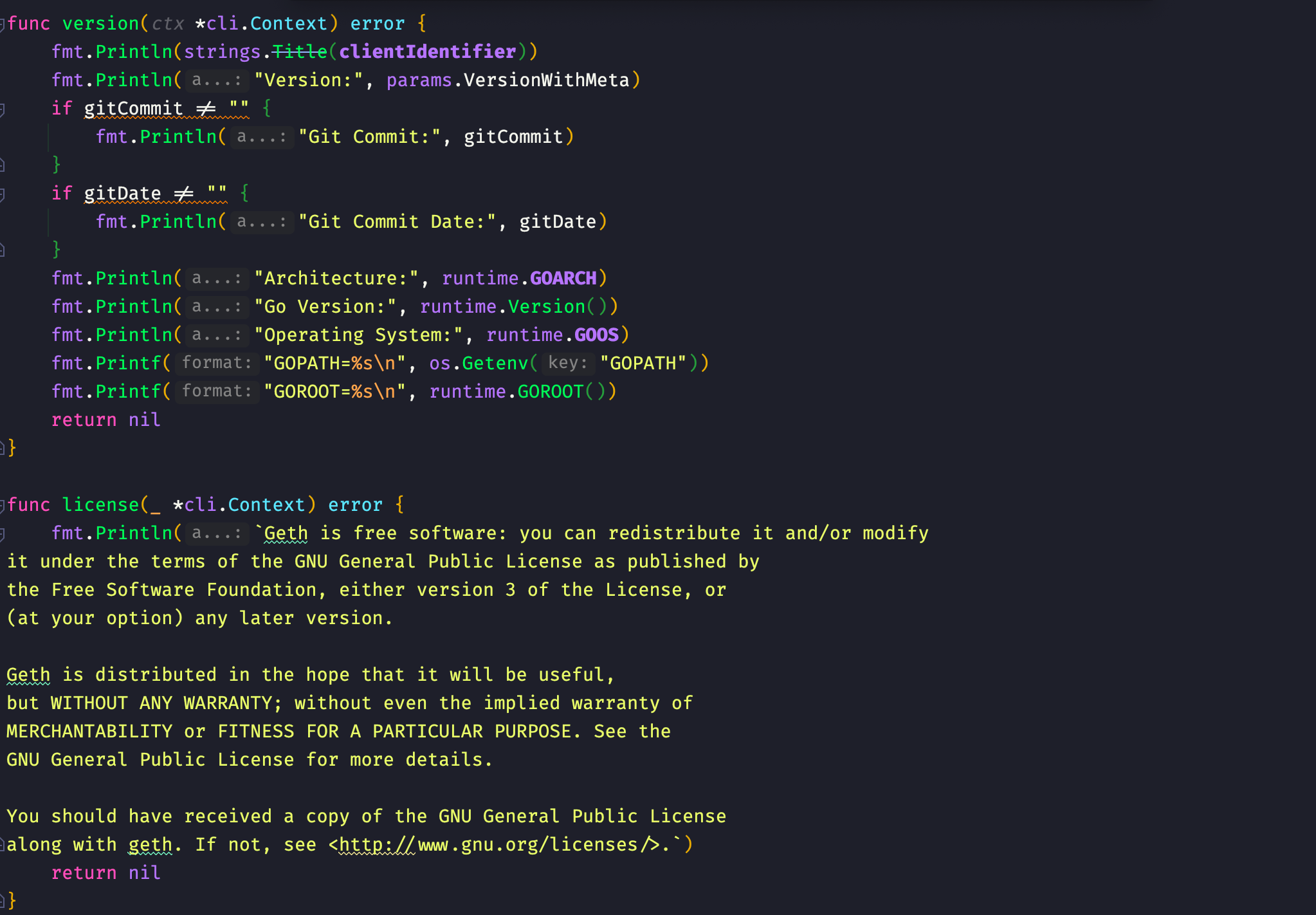Click geth in "along with geth"
The image size is (1316, 915).
pos(151,845)
